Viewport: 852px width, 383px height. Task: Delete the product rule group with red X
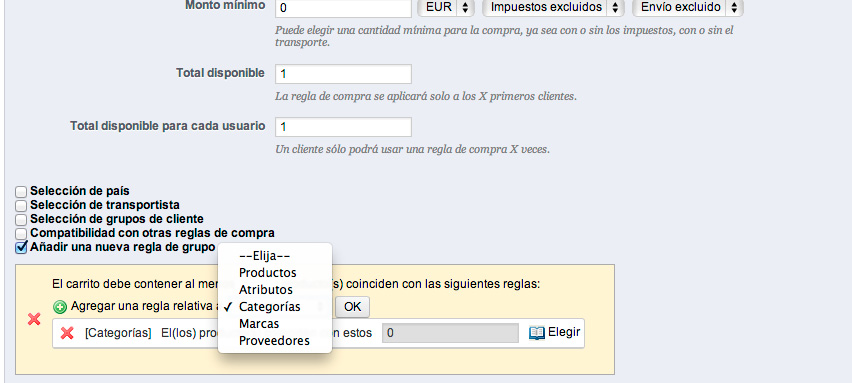click(34, 319)
